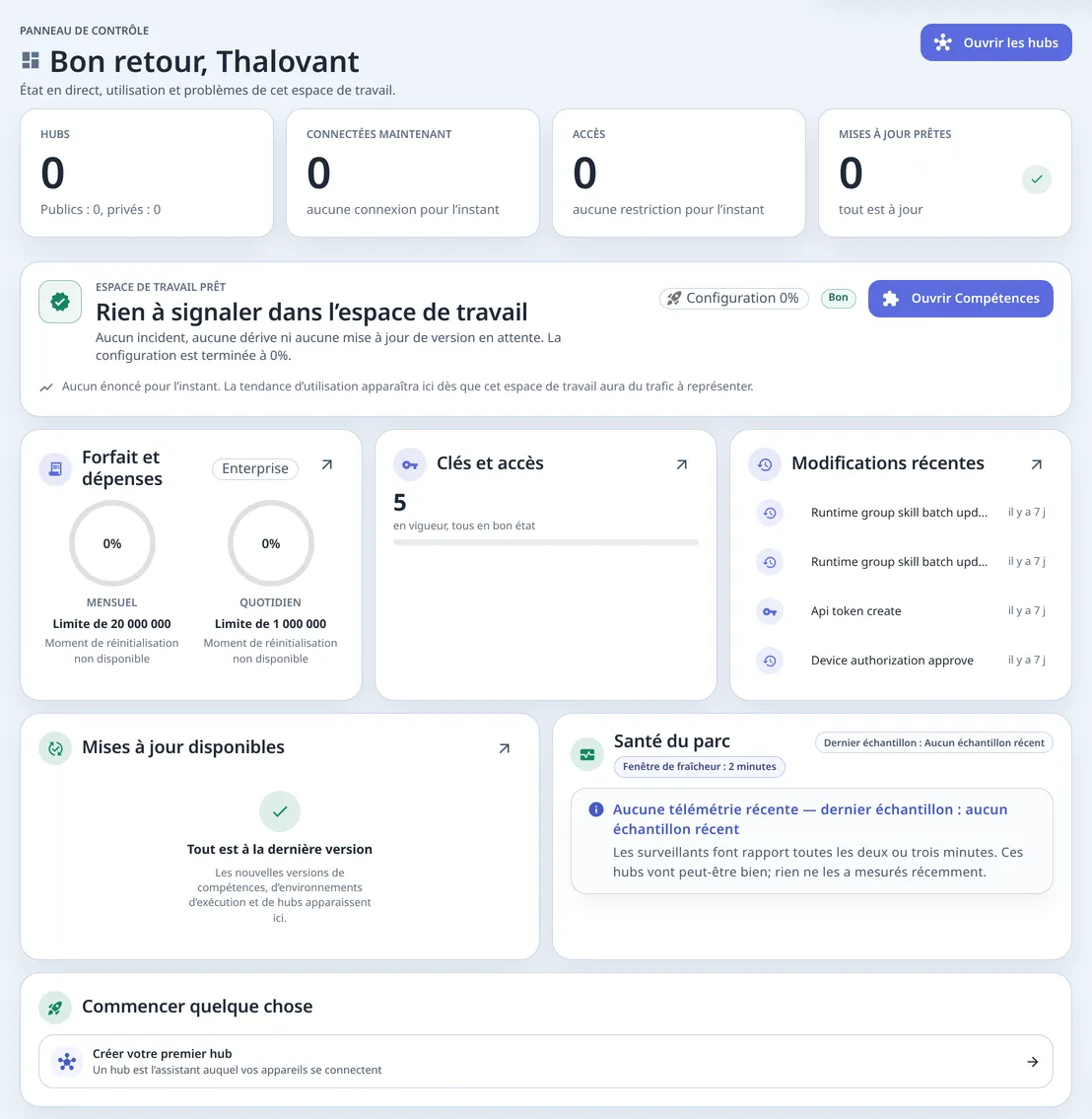Click history icon of second Runtime group row
Screen dimensions: 1092x1119
click(770, 562)
